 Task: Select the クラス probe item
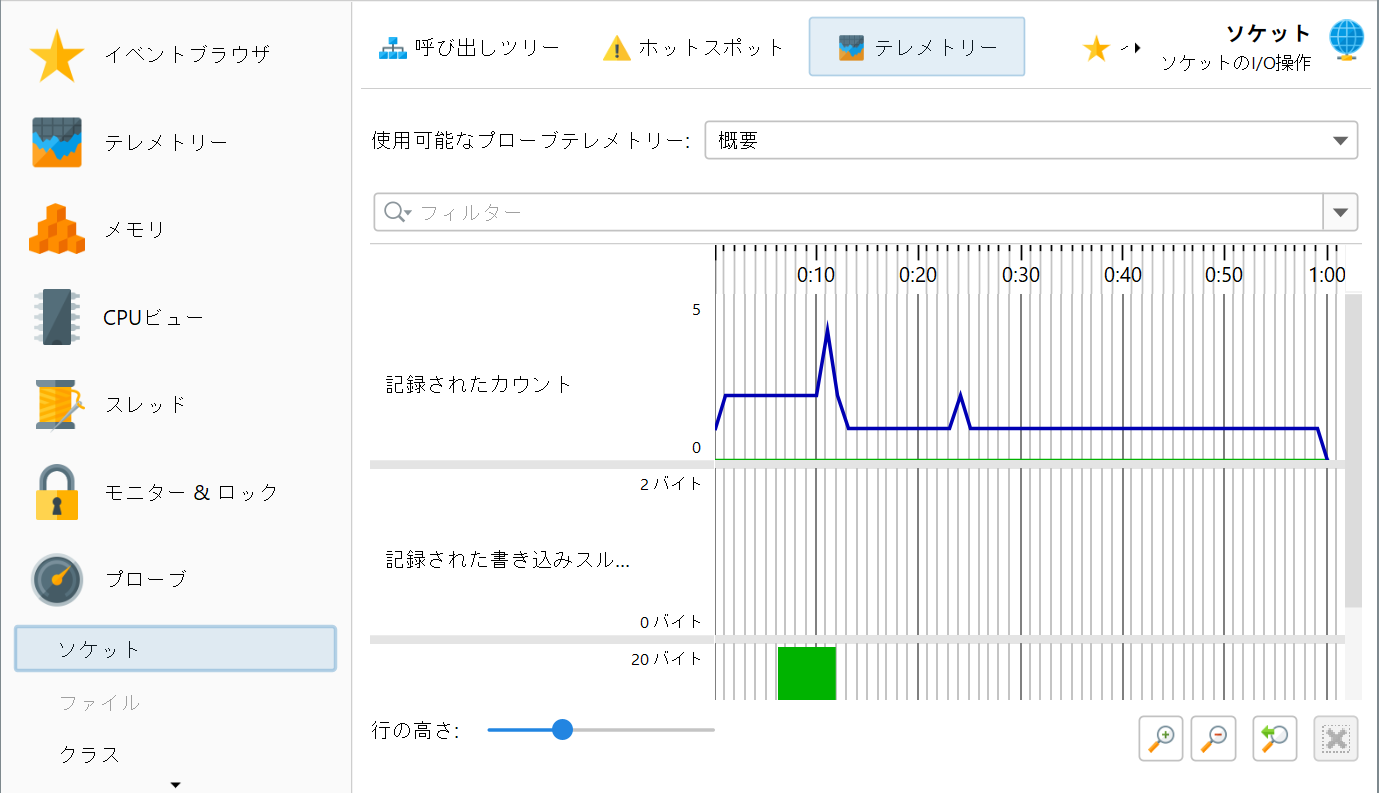click(90, 754)
